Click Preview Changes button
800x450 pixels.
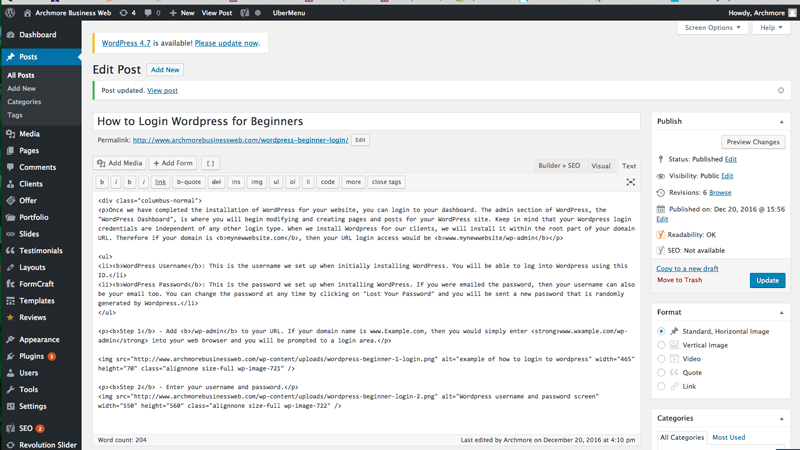(x=753, y=142)
